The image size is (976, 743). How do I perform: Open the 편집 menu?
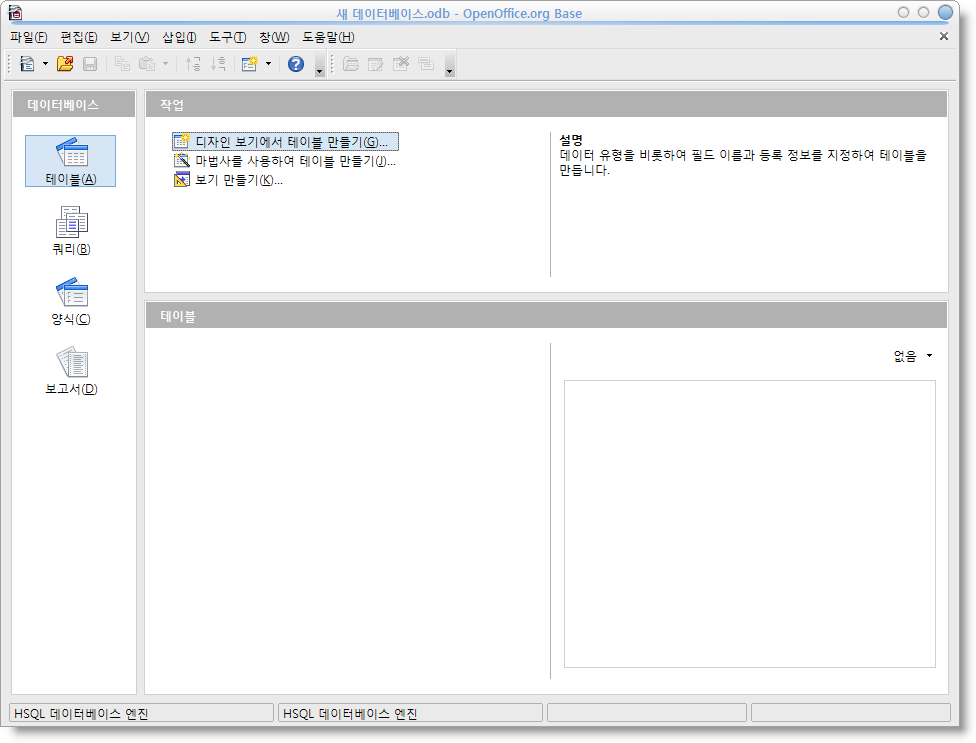click(x=78, y=37)
